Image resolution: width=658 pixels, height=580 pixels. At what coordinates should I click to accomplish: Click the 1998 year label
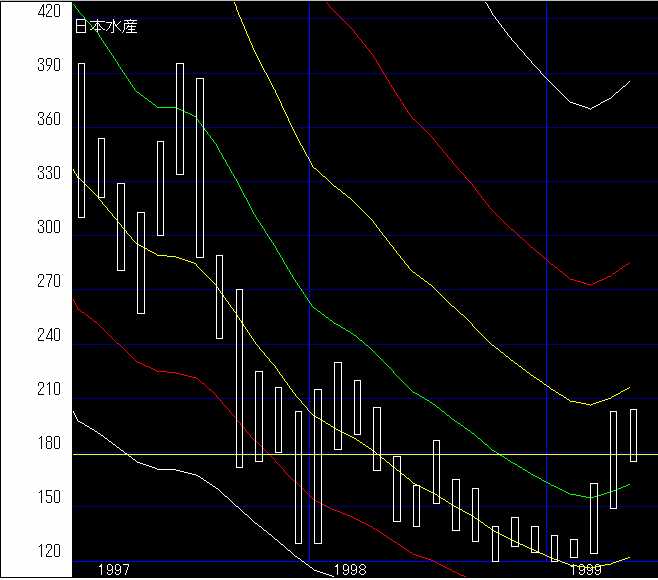click(x=349, y=569)
